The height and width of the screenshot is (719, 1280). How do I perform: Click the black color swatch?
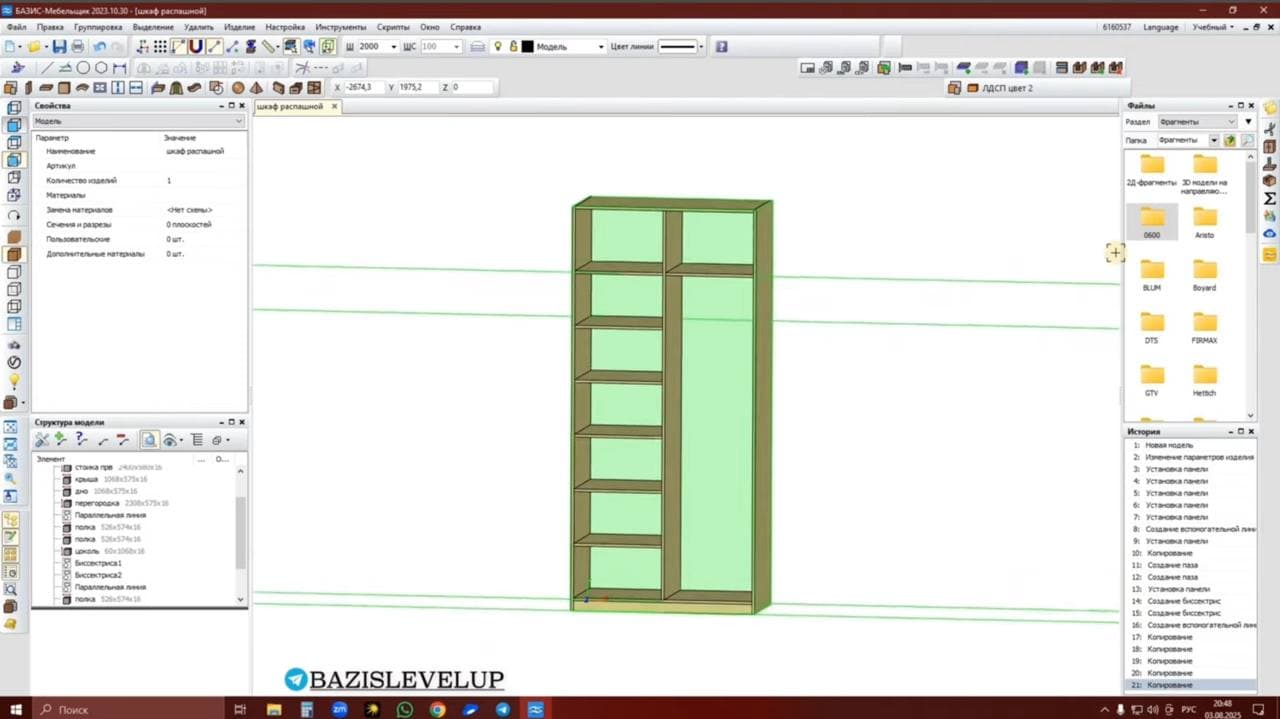pyautogui.click(x=527, y=46)
